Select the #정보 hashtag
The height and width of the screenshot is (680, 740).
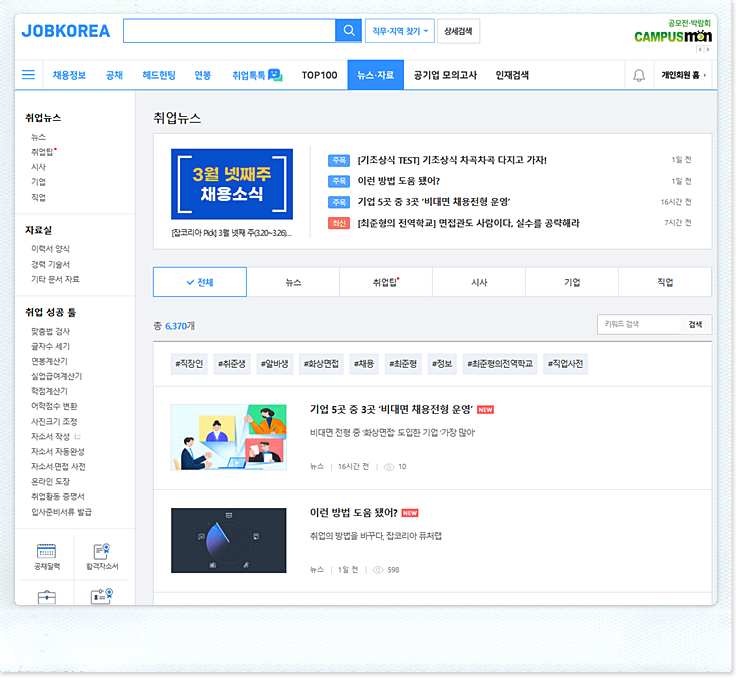click(x=442, y=364)
